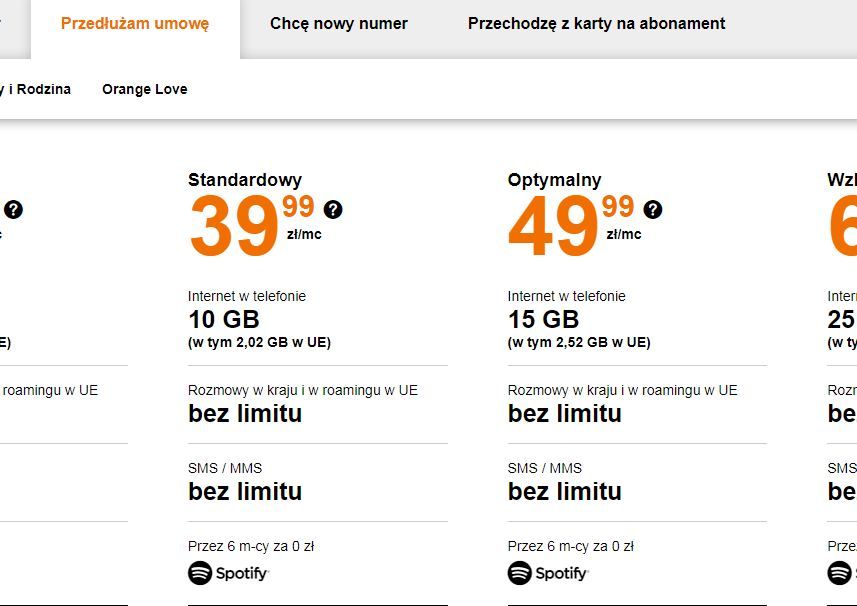Click the 15 GB internet allowance
The width and height of the screenshot is (857, 606).
click(543, 320)
